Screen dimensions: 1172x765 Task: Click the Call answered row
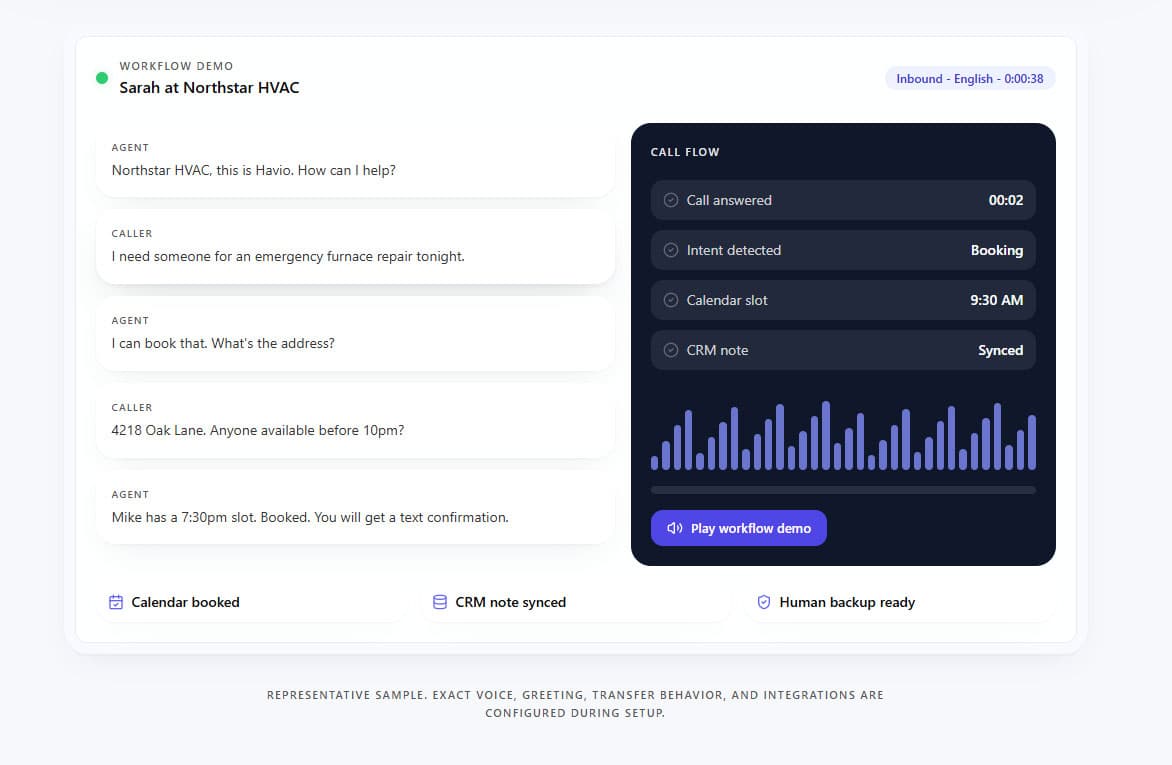(843, 200)
